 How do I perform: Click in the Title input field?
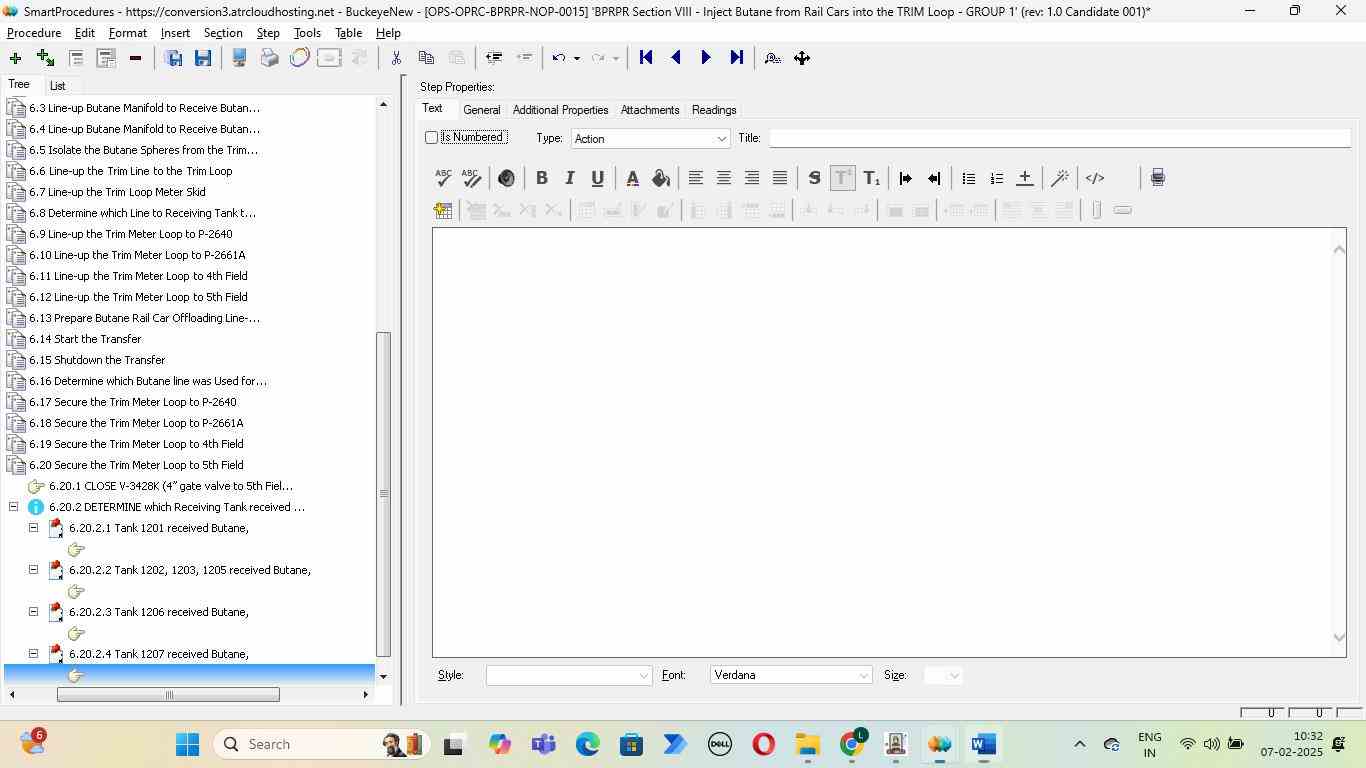pos(1060,138)
